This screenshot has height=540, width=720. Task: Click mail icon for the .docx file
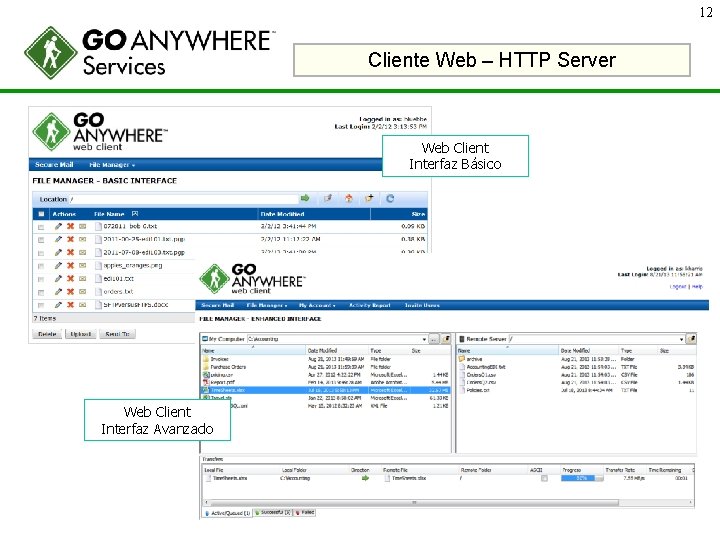[x=83, y=304]
